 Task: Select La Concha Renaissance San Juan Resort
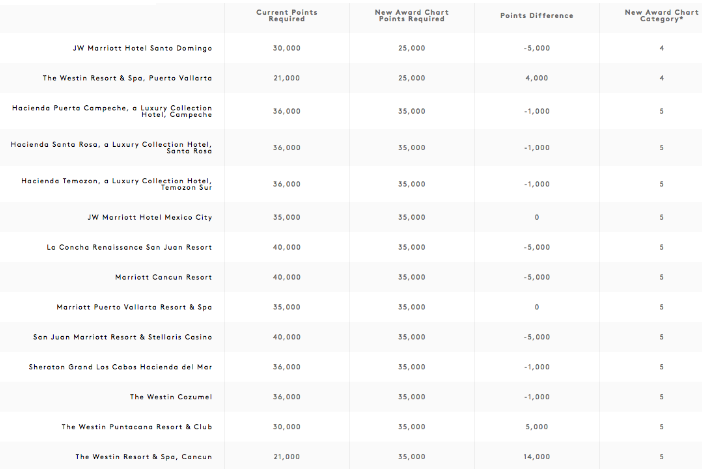(x=129, y=247)
